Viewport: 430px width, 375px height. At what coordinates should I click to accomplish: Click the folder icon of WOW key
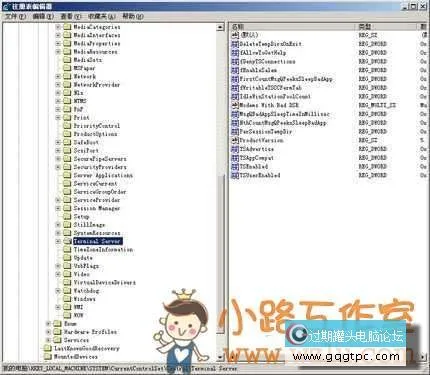pos(68,315)
